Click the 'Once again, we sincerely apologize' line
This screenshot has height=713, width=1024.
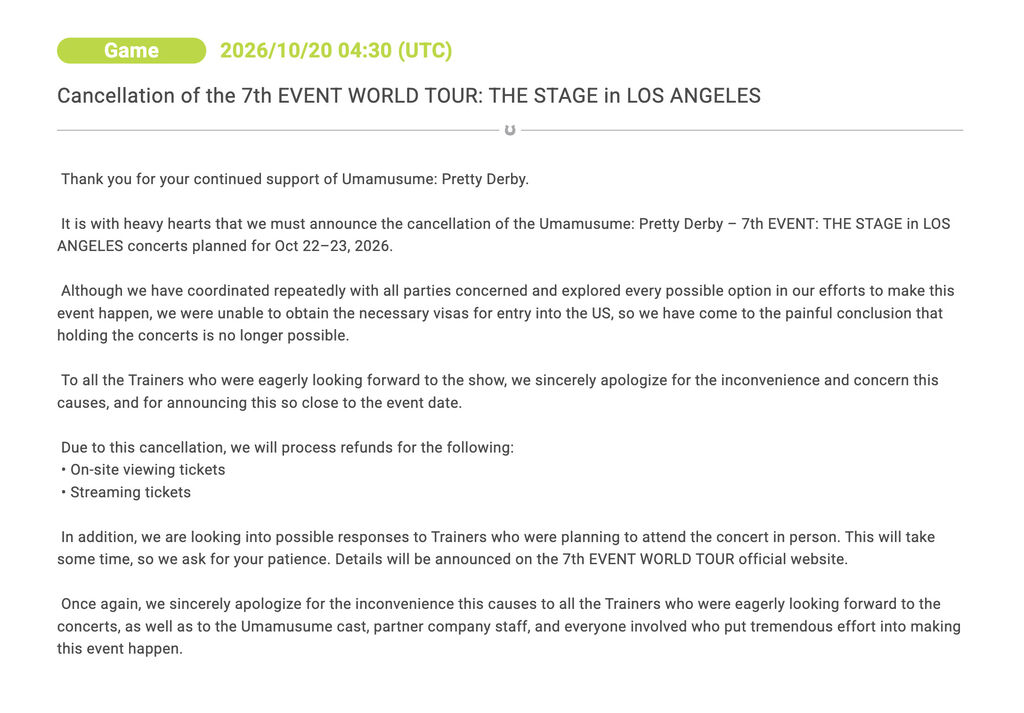click(x=501, y=603)
